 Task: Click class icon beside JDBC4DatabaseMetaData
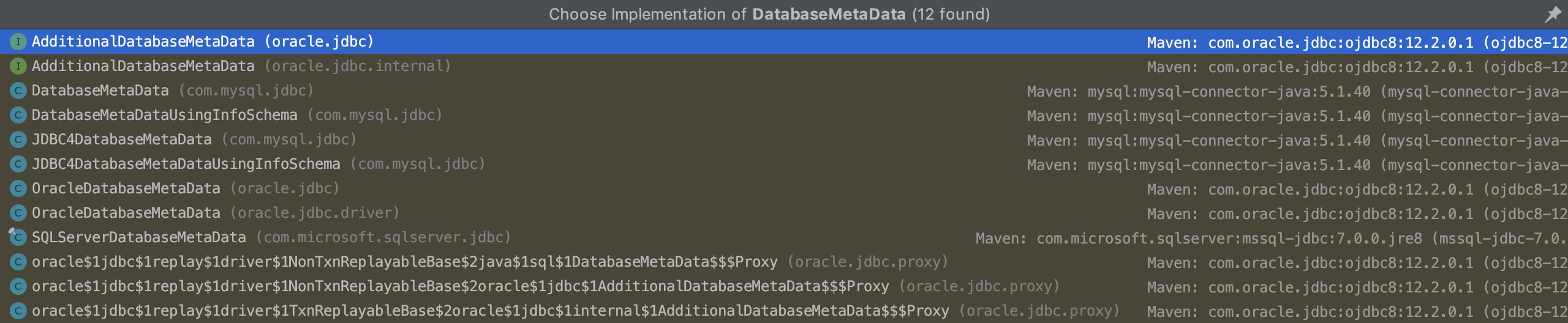(18, 139)
